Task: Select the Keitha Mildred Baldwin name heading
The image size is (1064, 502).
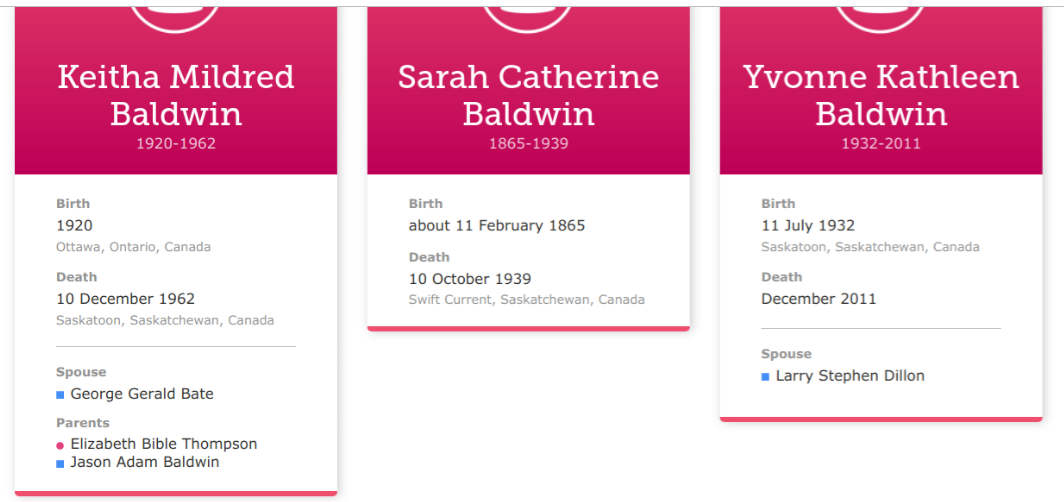Action: [x=176, y=95]
